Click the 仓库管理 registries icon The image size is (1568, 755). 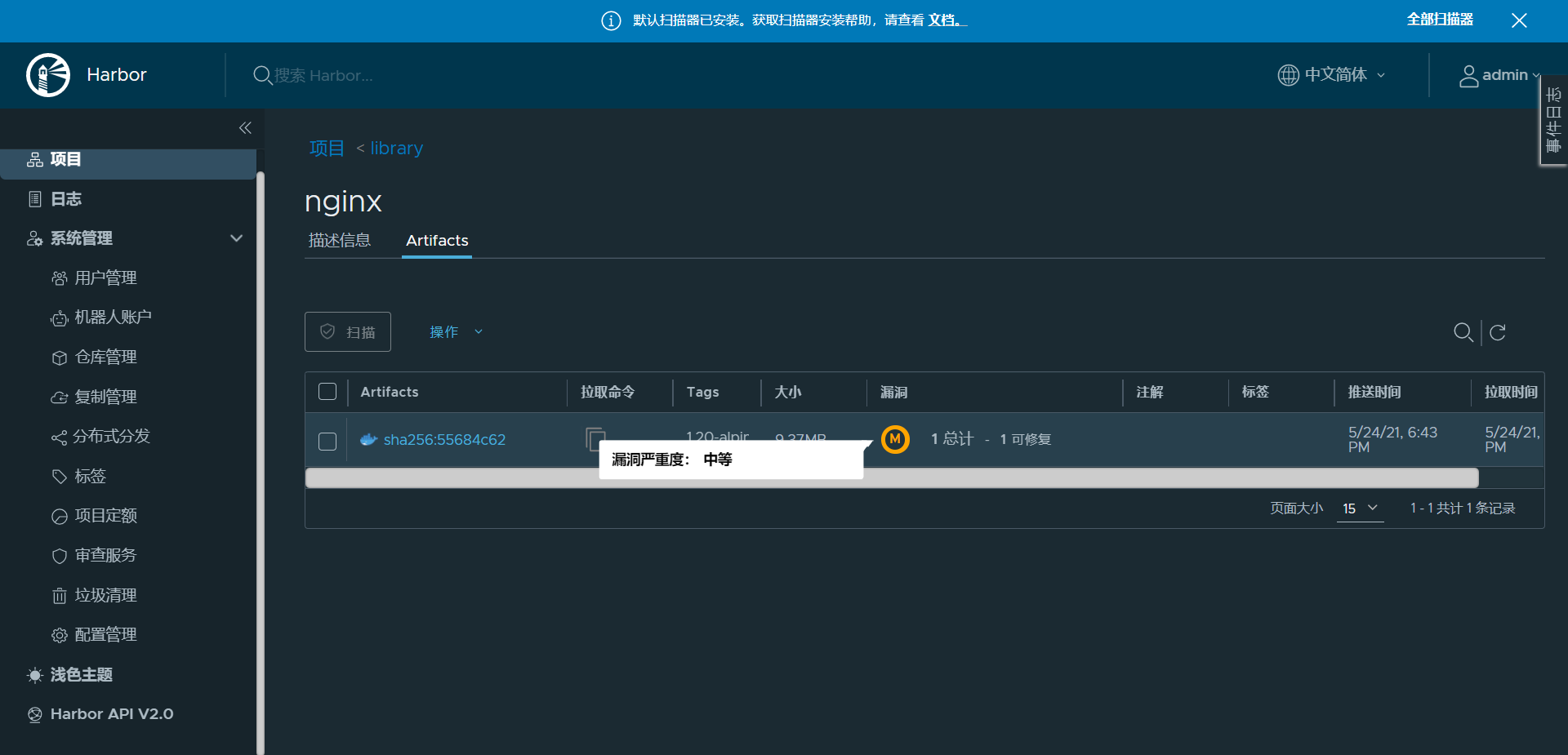pyautogui.click(x=60, y=358)
